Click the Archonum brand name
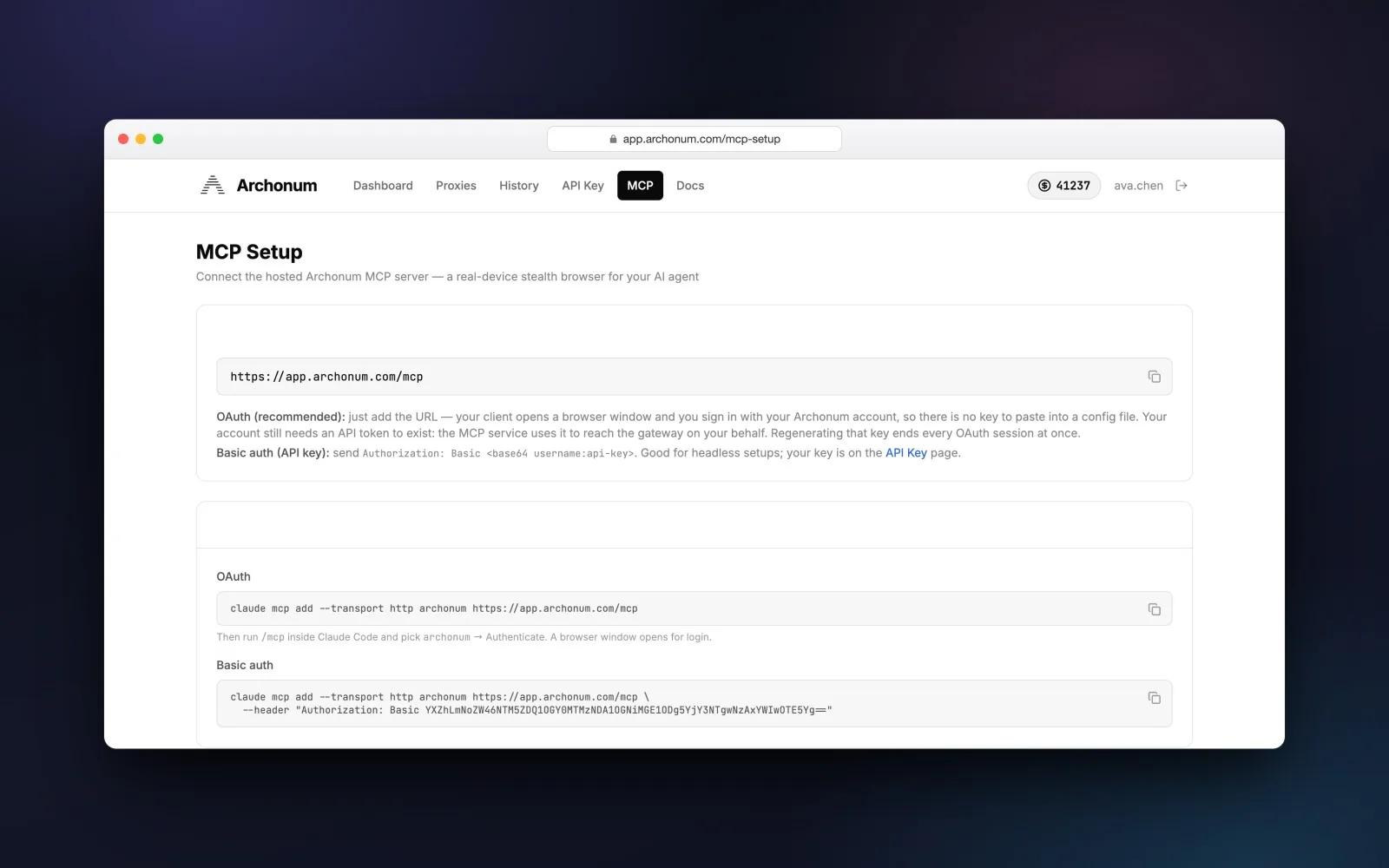The image size is (1389, 868). 277,186
